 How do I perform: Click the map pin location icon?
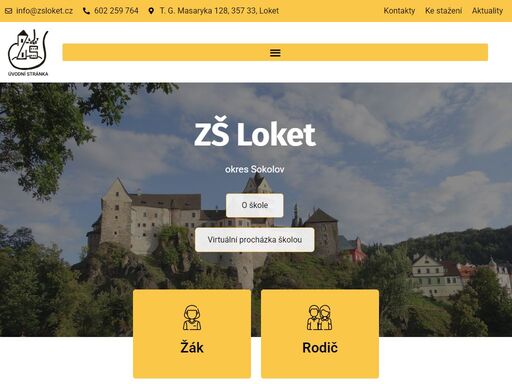point(151,11)
